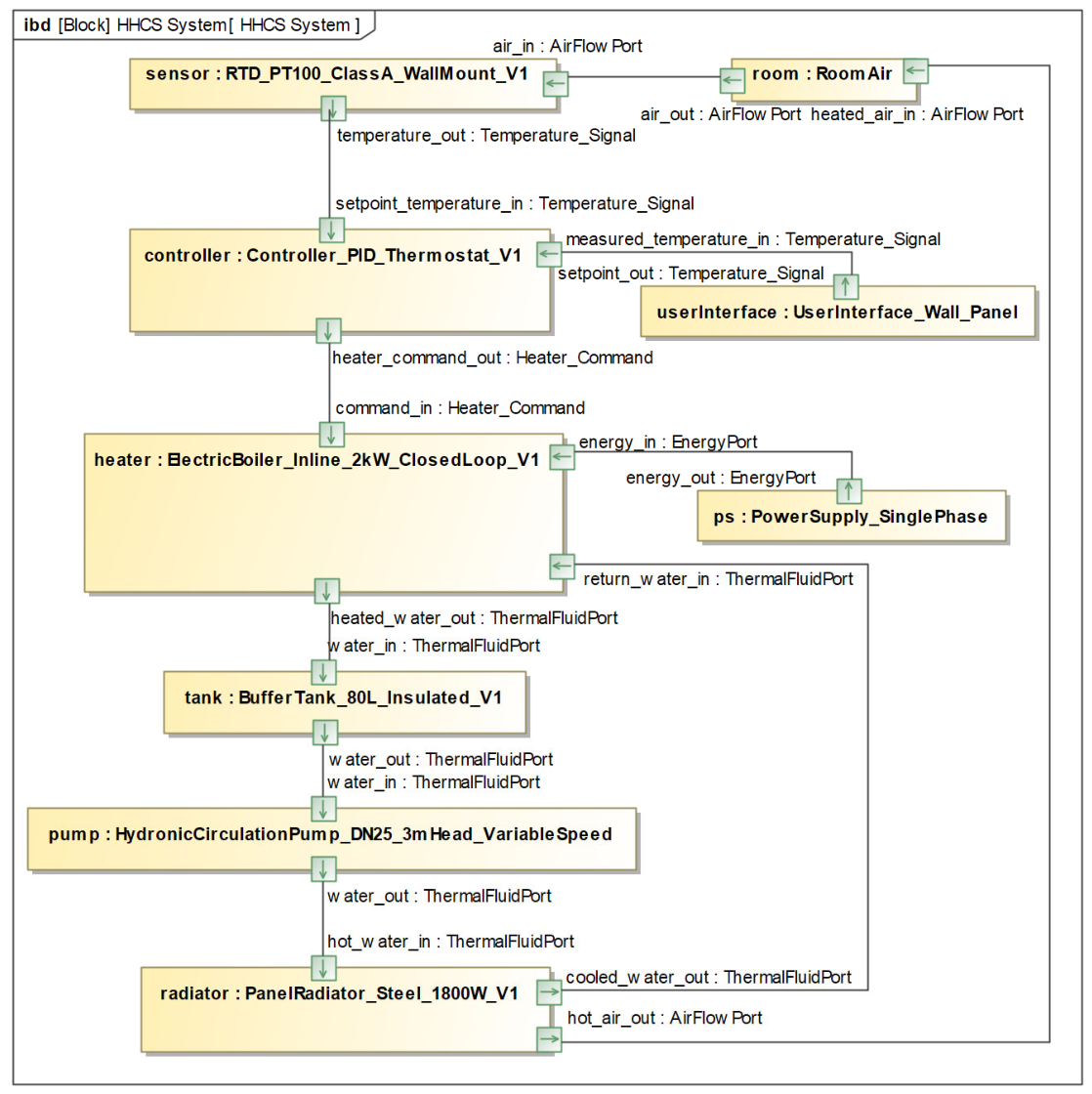This screenshot has width=1092, height=1094.
Task: Click the ibd HHCS System diagram header
Action: coord(192,25)
